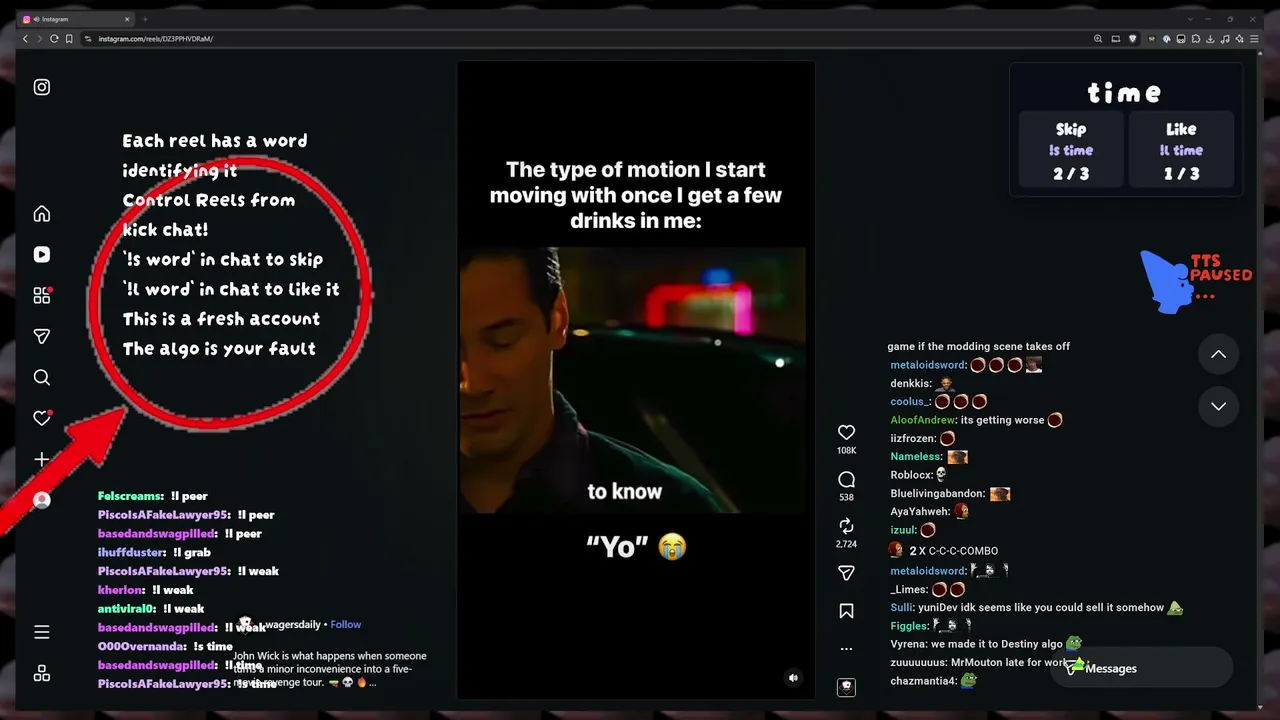Open the browser zoom control
1280x720 pixels.
[x=1098, y=39]
